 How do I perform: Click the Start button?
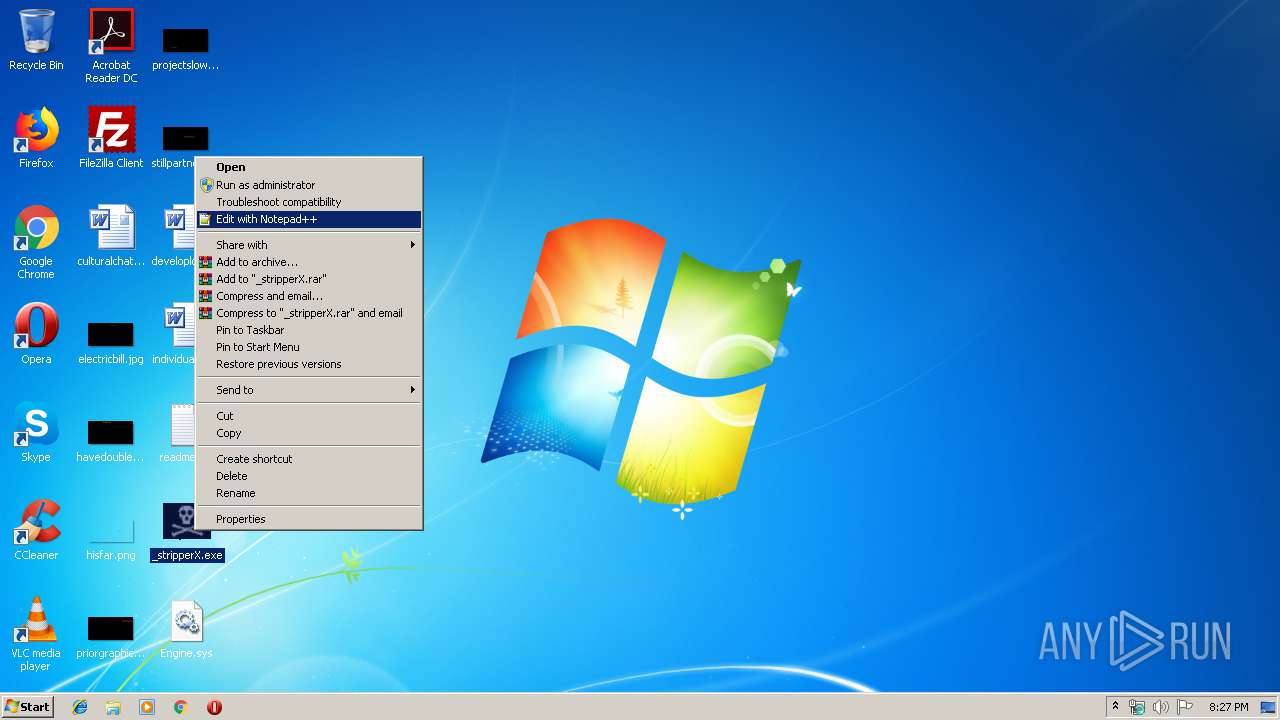pos(27,707)
